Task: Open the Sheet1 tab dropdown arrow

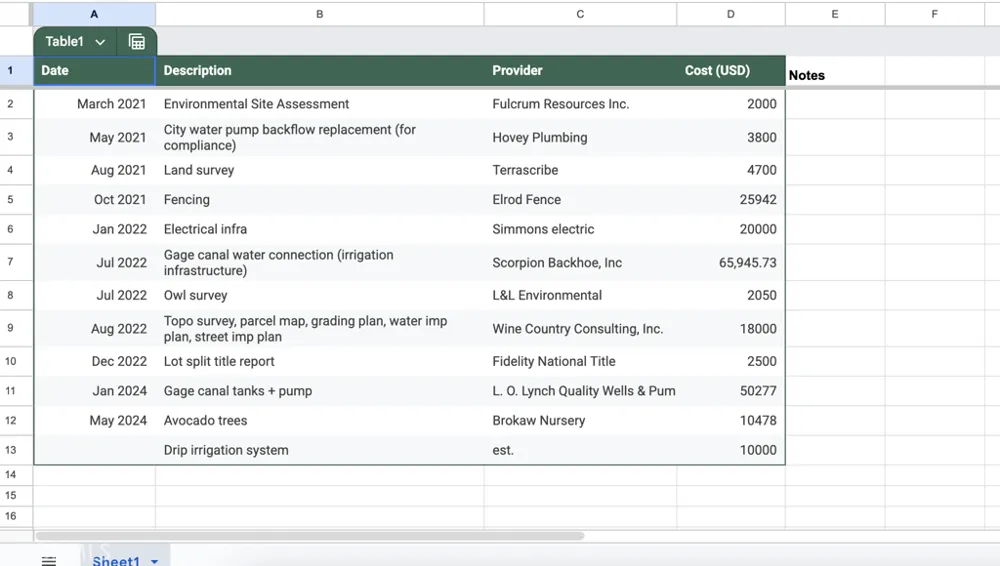Action: tap(154, 562)
